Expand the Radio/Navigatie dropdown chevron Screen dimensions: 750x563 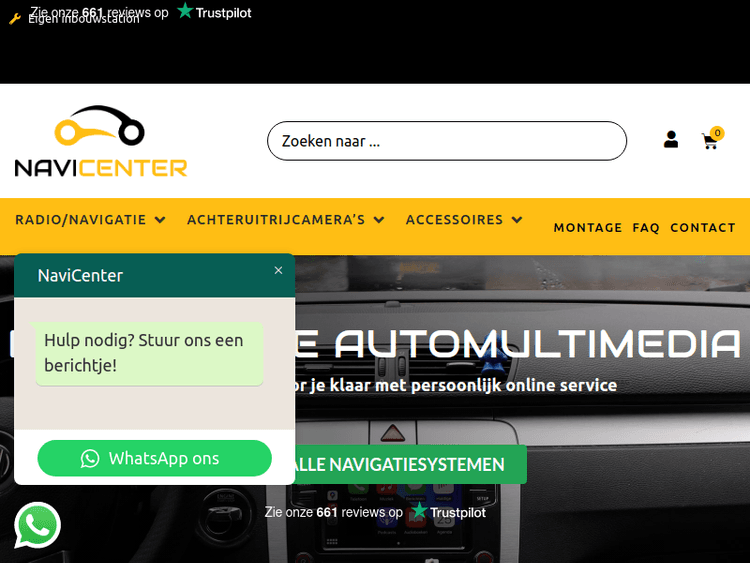pyautogui.click(x=160, y=220)
